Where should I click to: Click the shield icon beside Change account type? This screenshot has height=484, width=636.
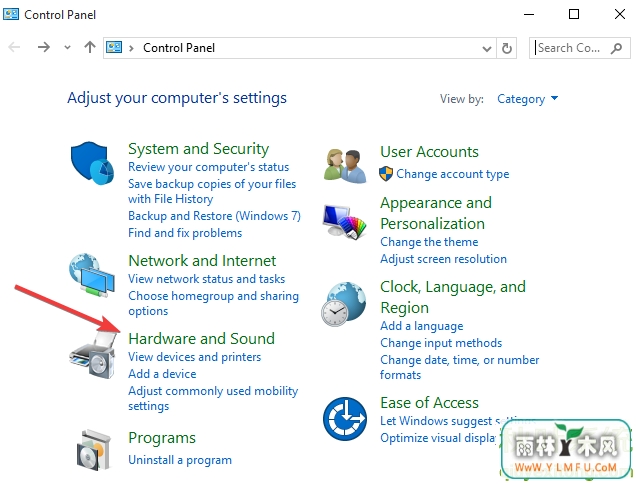coord(386,174)
